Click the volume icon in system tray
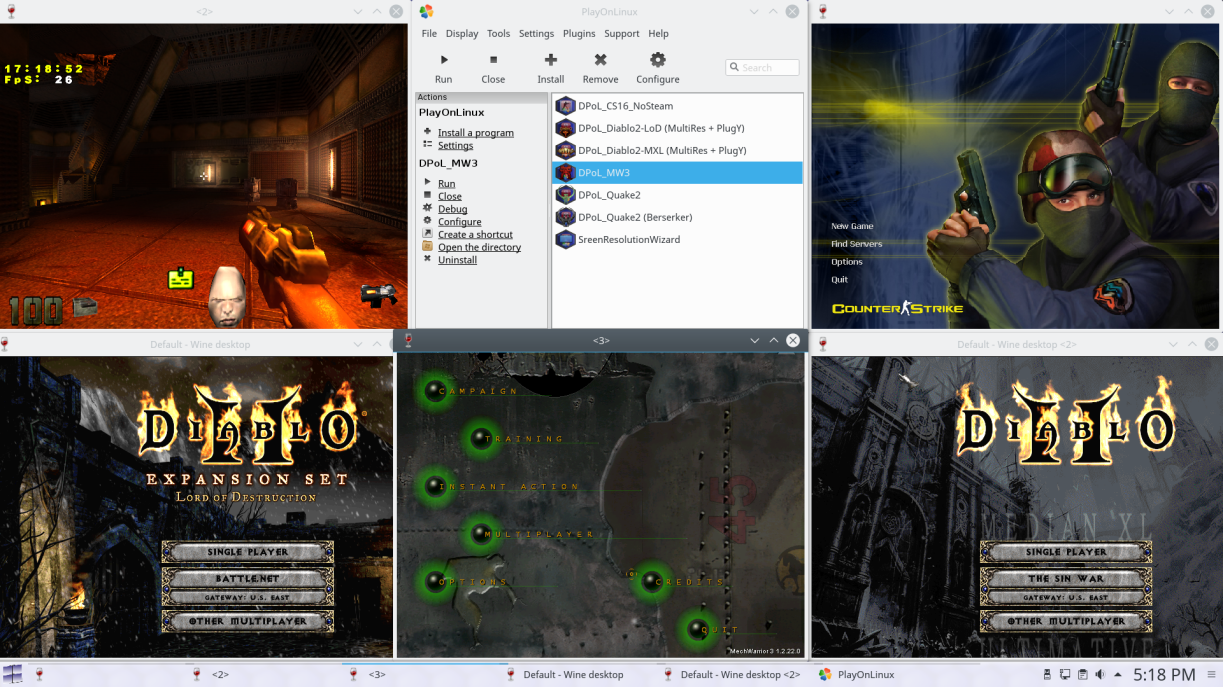The image size is (1223, 687). pyautogui.click(x=1100, y=675)
